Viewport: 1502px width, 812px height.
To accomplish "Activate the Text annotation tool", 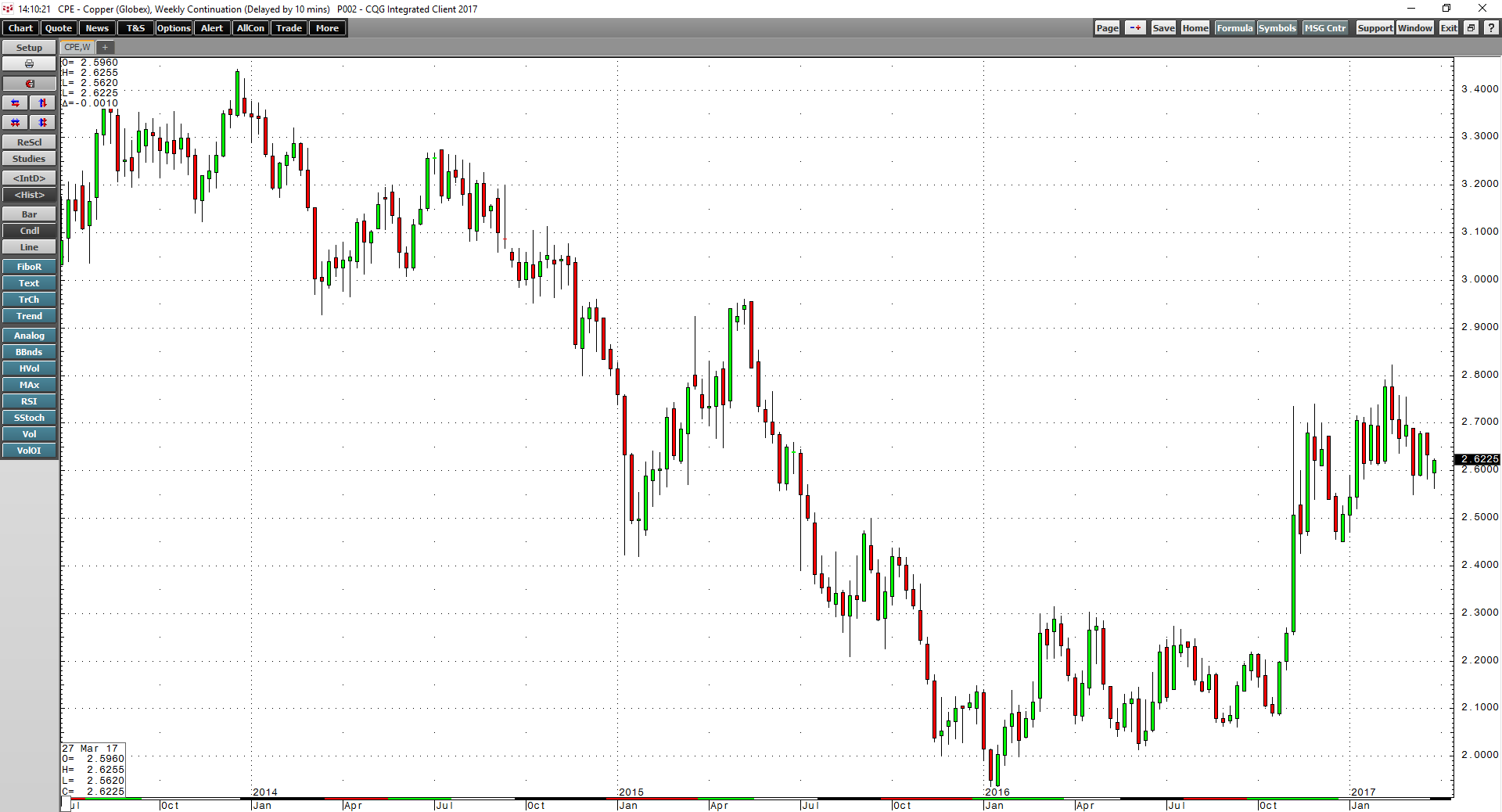I will coord(29,283).
